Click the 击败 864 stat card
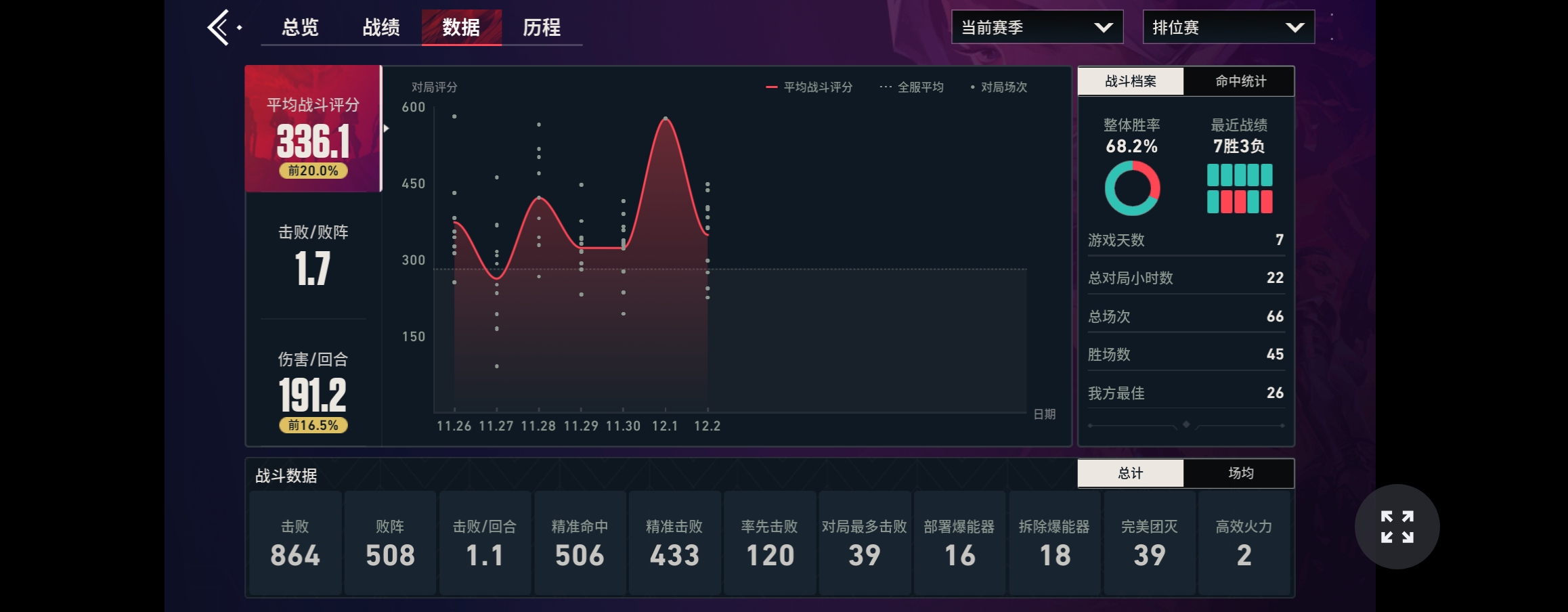 click(295, 544)
